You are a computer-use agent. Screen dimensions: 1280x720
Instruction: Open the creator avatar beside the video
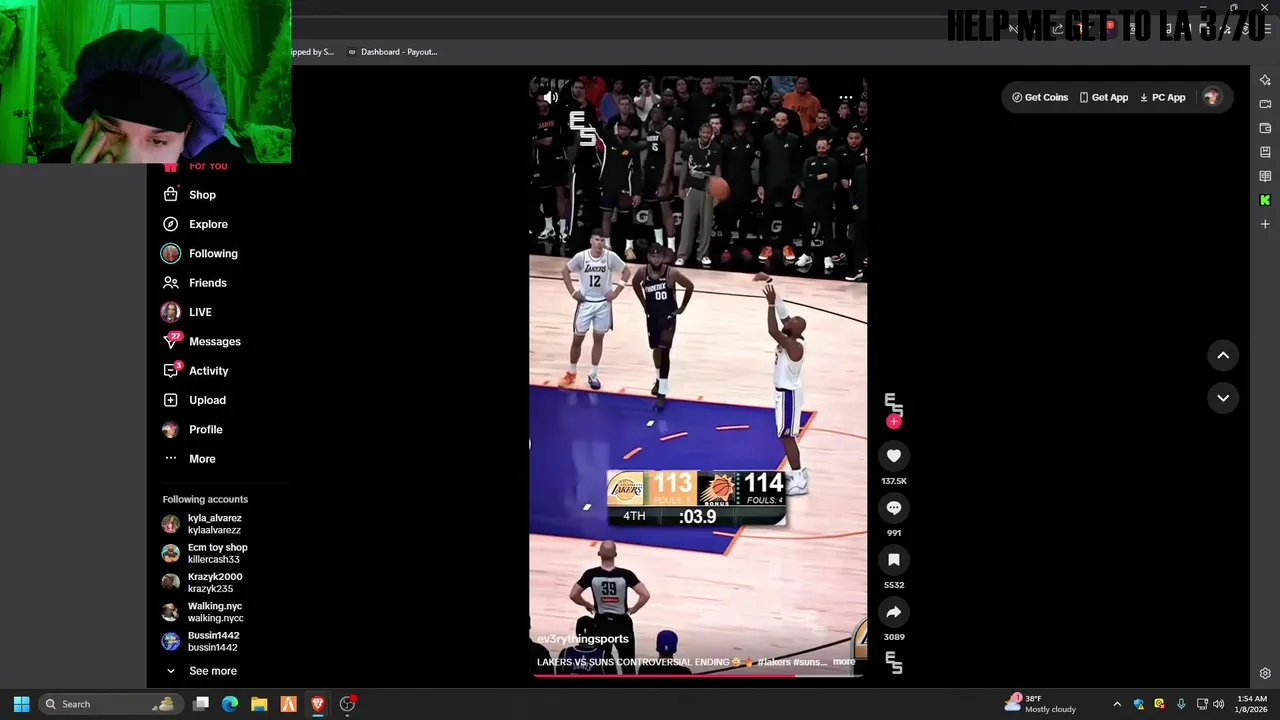point(894,404)
